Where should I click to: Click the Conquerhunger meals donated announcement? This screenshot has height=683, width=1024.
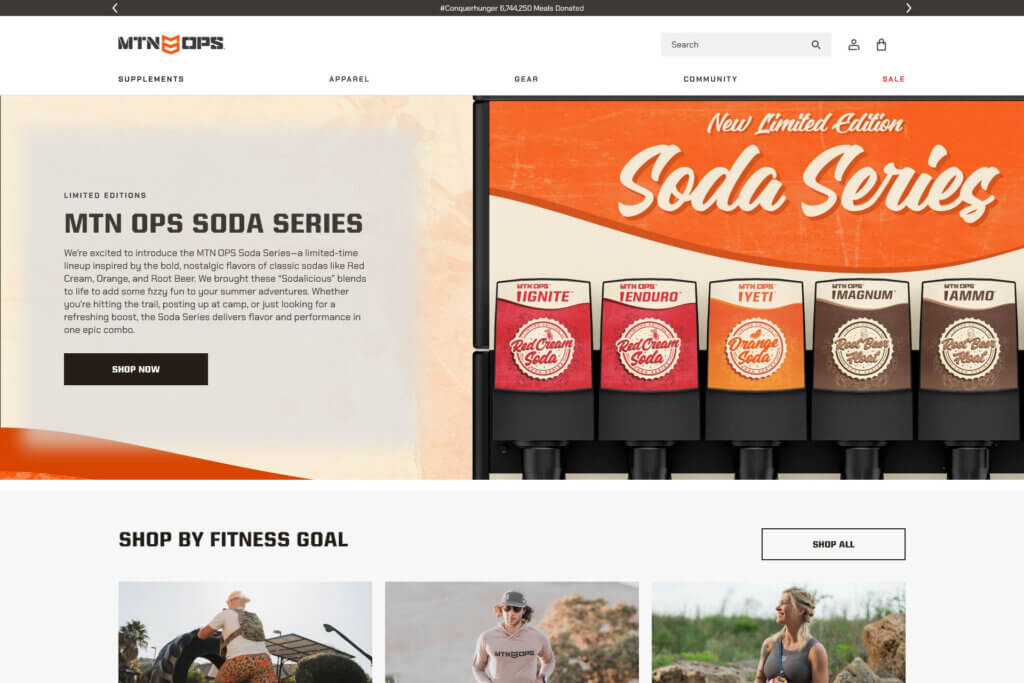[x=512, y=8]
